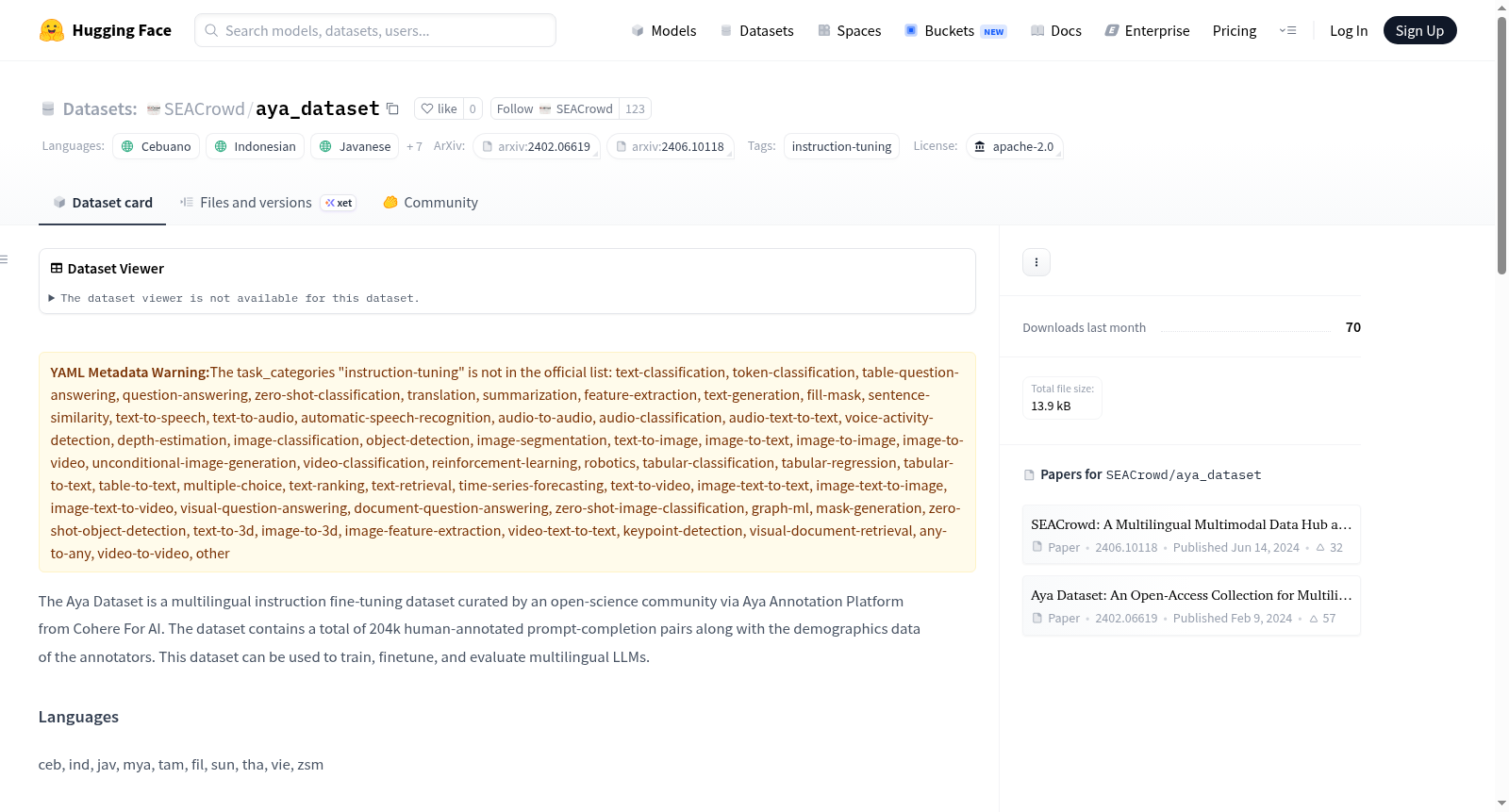Click the Log In link
Image resolution: width=1509 pixels, height=812 pixels.
click(1349, 30)
